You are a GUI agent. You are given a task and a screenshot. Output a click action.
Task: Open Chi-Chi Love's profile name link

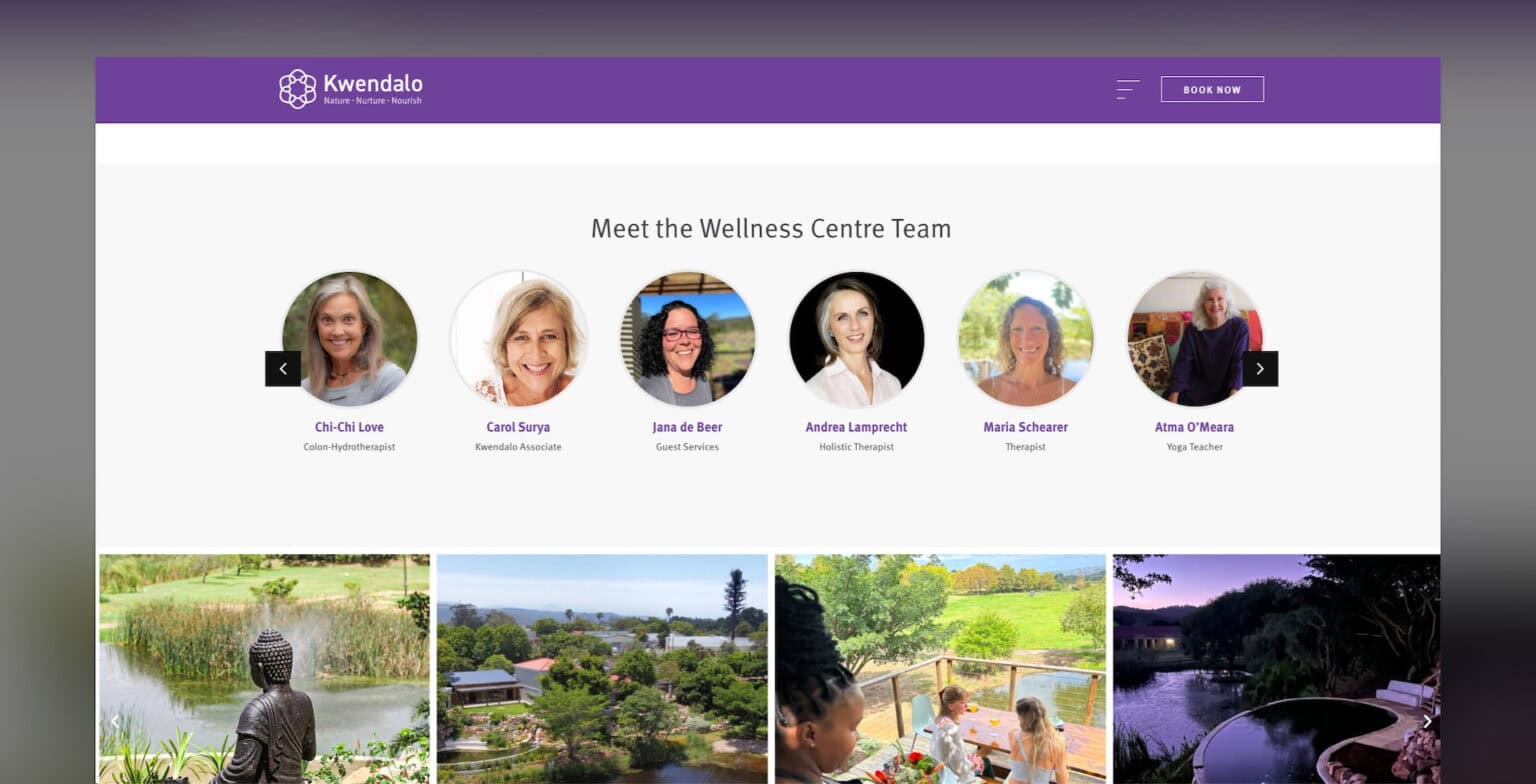[349, 427]
